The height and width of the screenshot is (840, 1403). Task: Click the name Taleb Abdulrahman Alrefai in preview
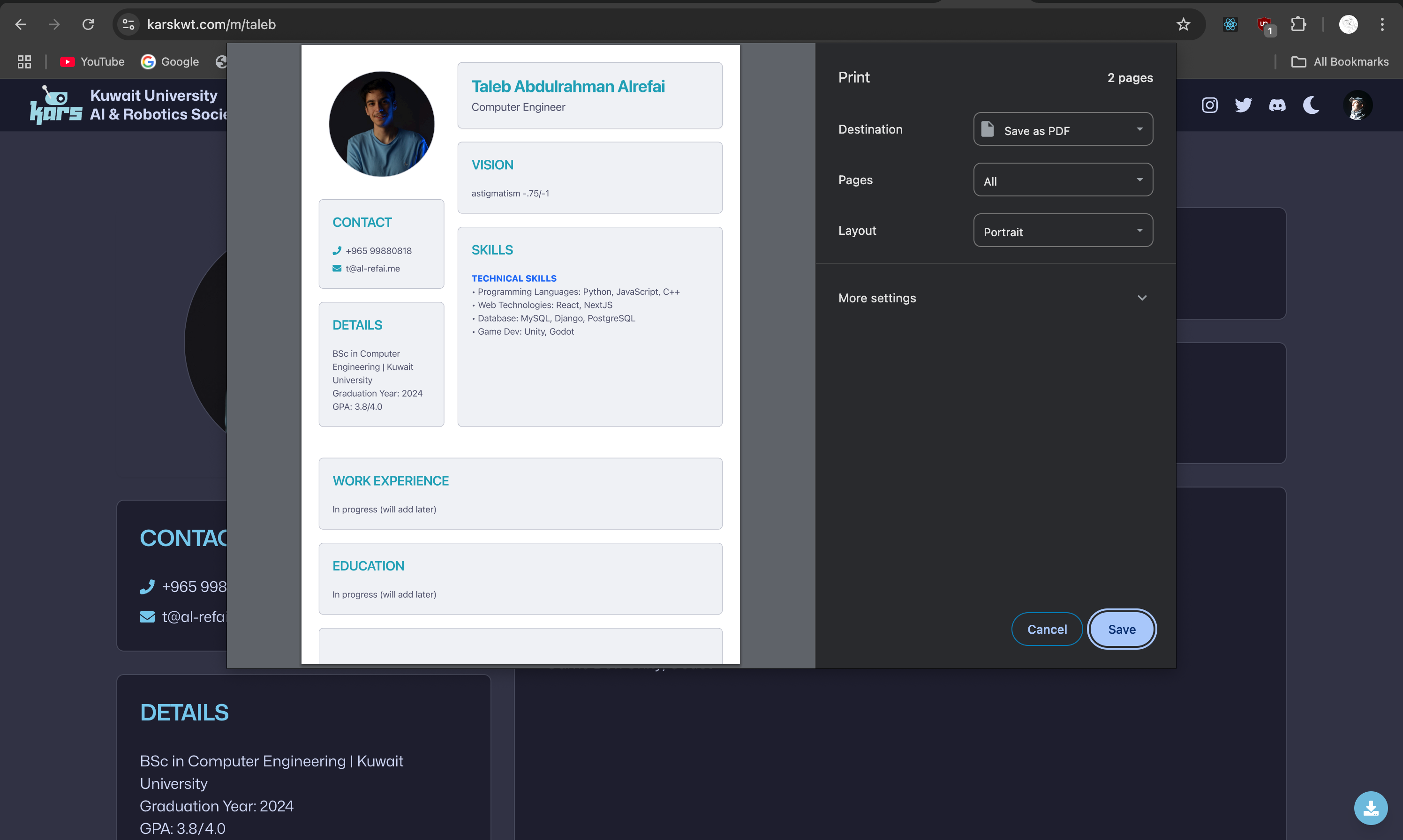tap(568, 86)
